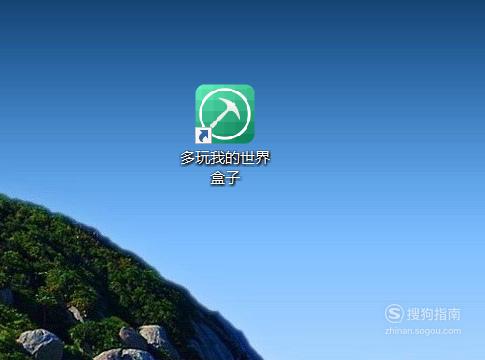Click the white circular ring of the icon

click(225, 114)
